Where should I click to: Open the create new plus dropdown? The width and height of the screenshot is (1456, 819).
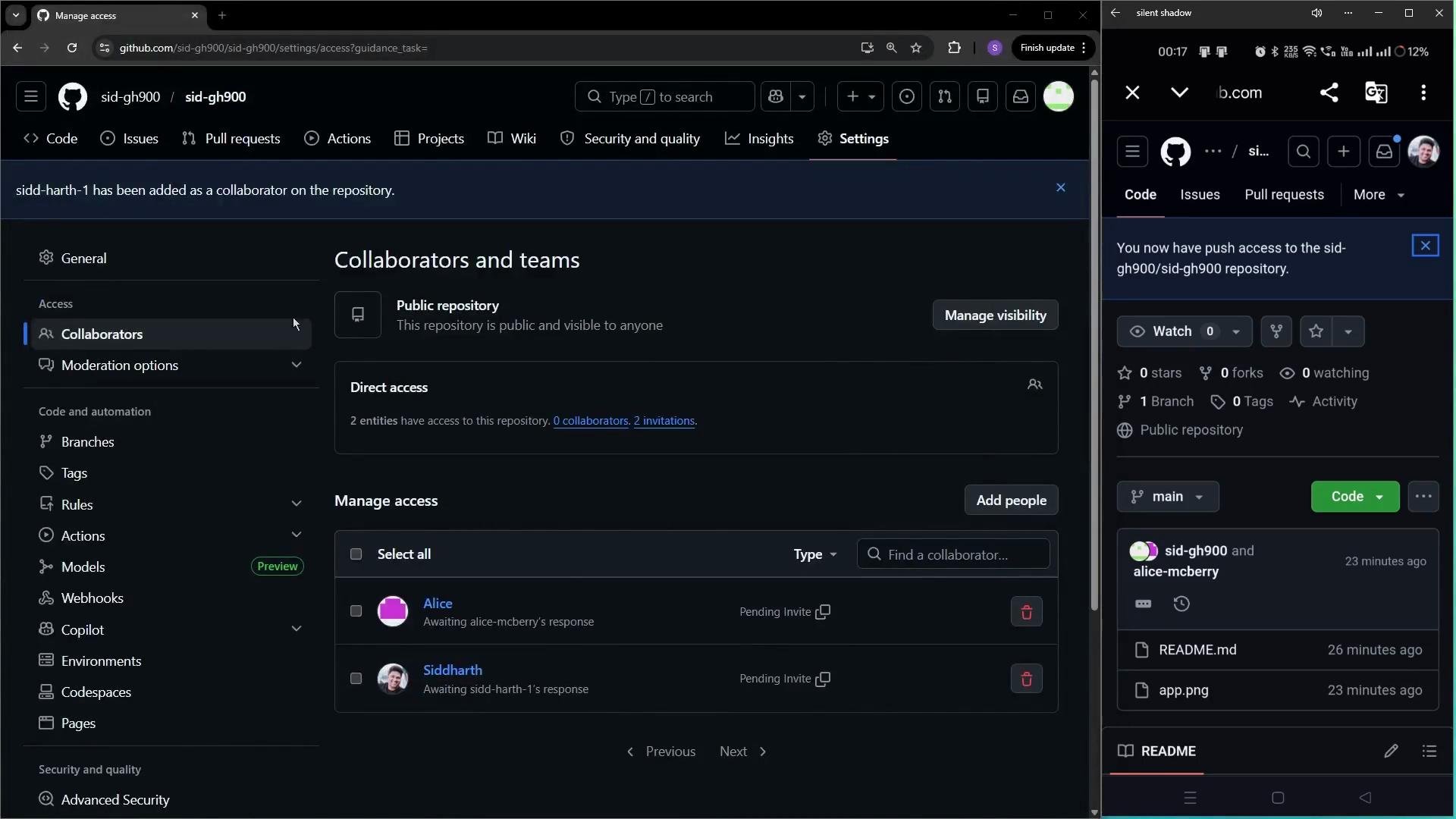(860, 96)
